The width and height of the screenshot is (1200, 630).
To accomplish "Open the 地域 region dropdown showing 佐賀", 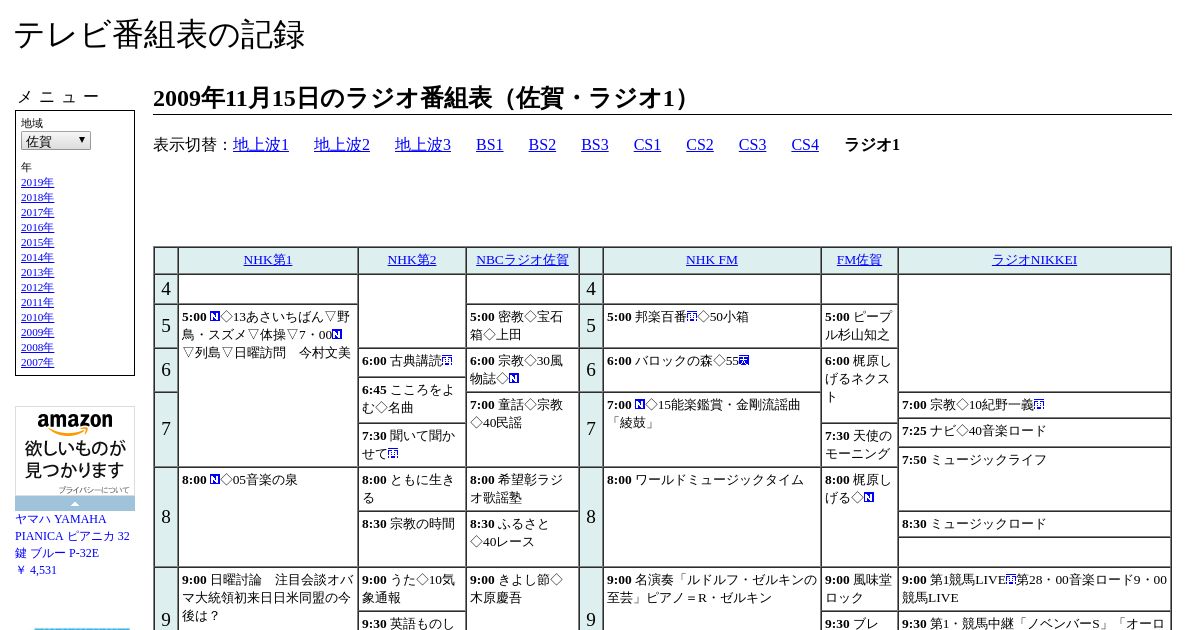I will click(56, 141).
